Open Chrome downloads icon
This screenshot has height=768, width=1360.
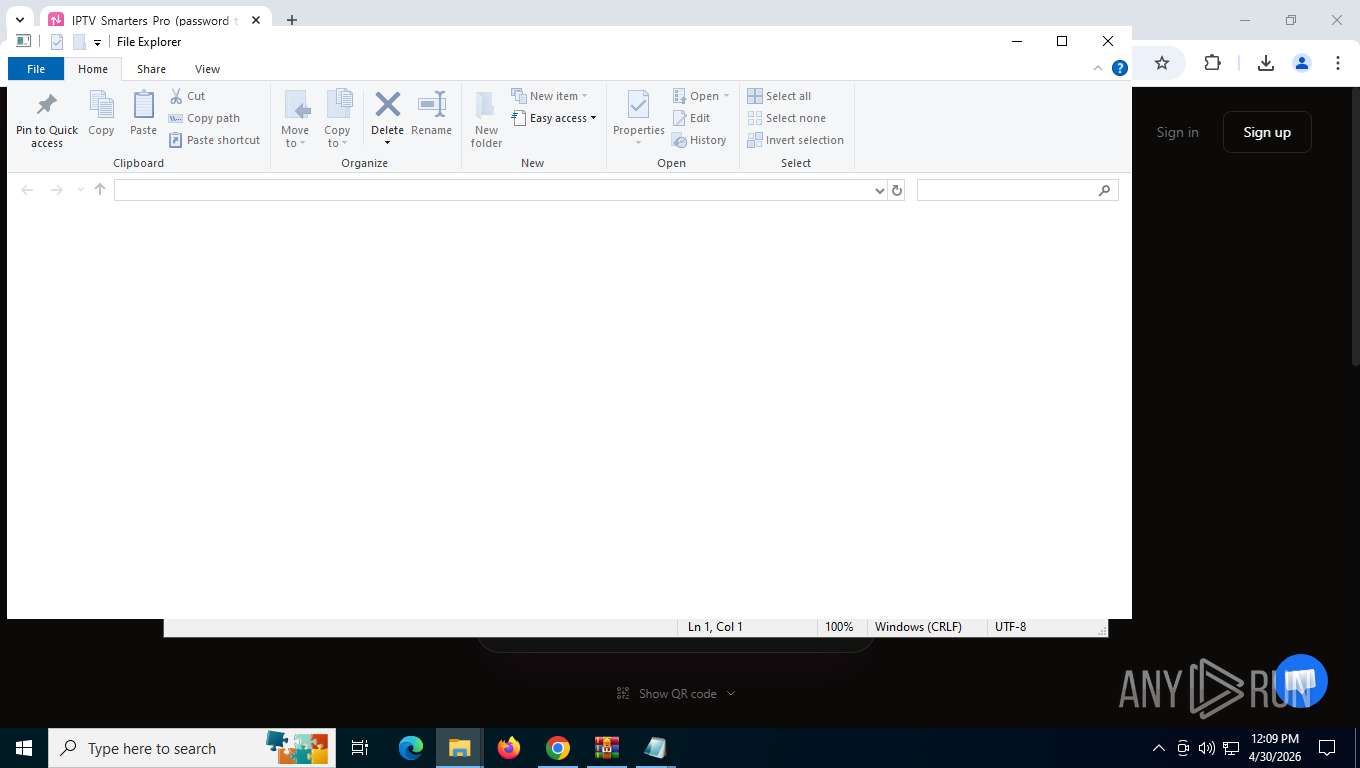point(1265,63)
